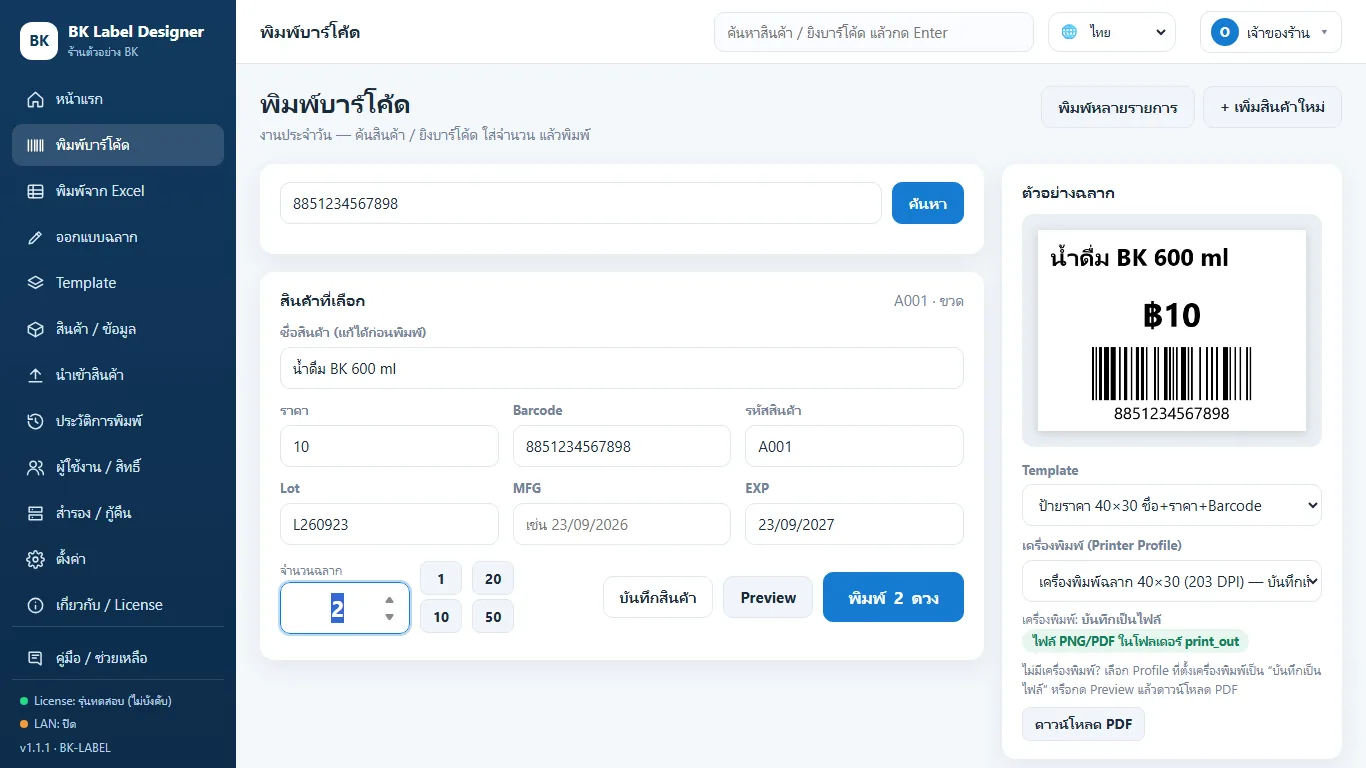1366x768 pixels.
Task: Click the layers icon beside Template
Action: click(x=36, y=283)
